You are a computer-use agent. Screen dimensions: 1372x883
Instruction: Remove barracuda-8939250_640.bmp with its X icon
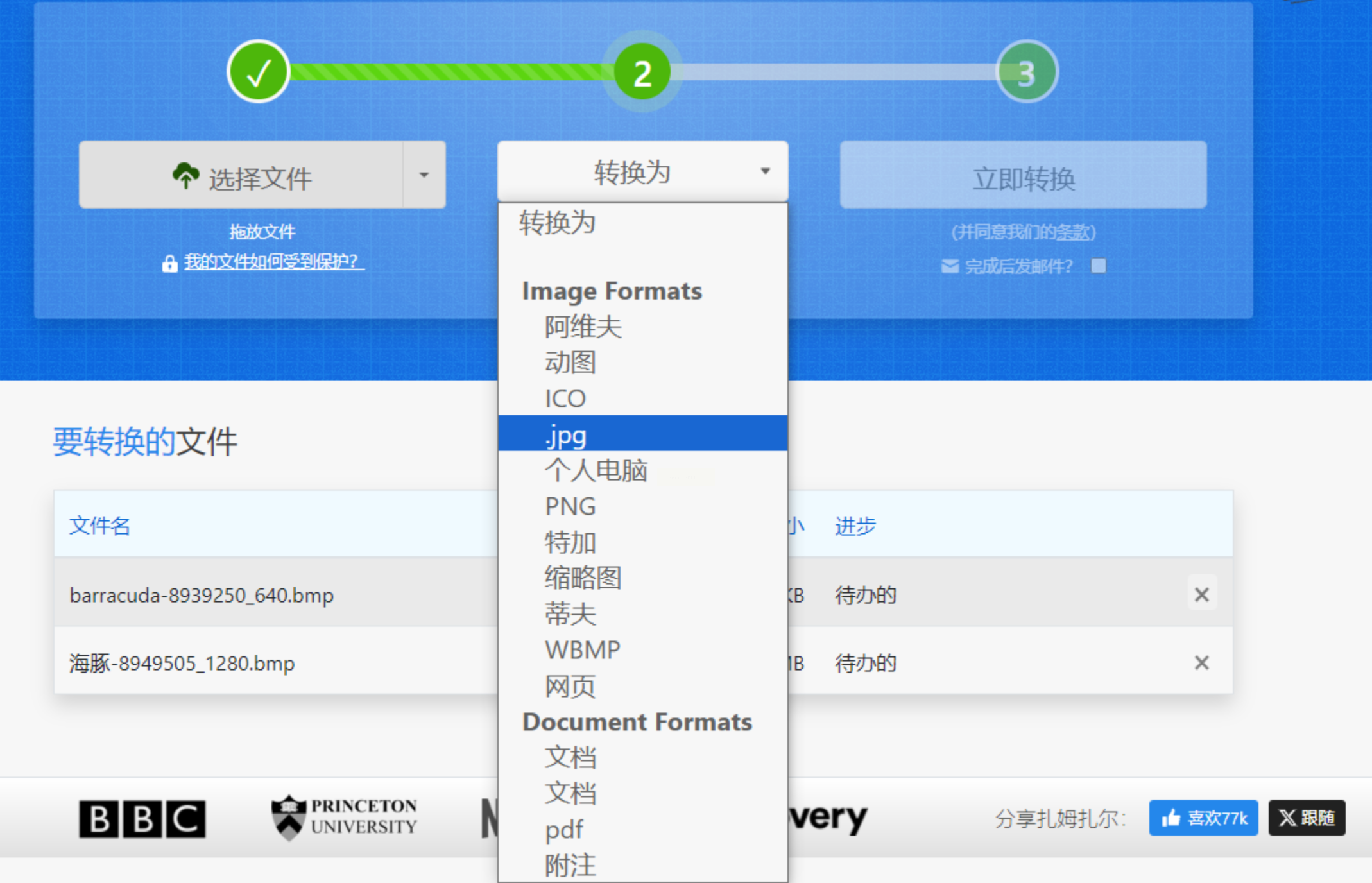click(x=1201, y=594)
